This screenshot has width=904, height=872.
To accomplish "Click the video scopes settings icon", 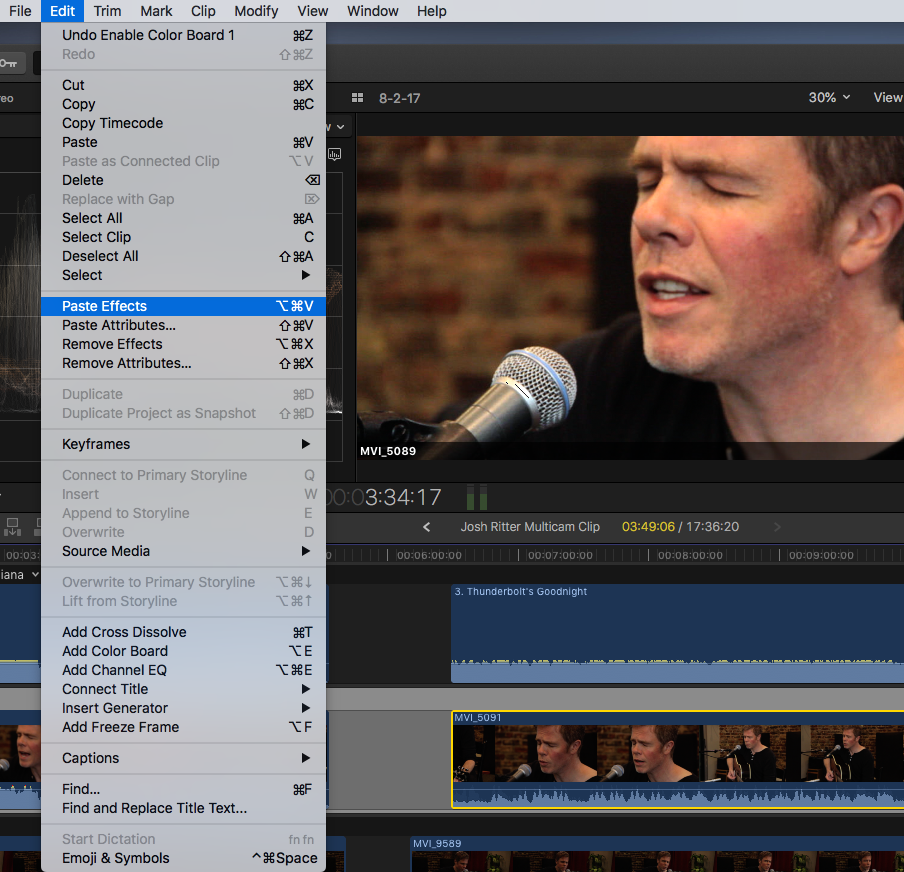I will tap(334, 154).
